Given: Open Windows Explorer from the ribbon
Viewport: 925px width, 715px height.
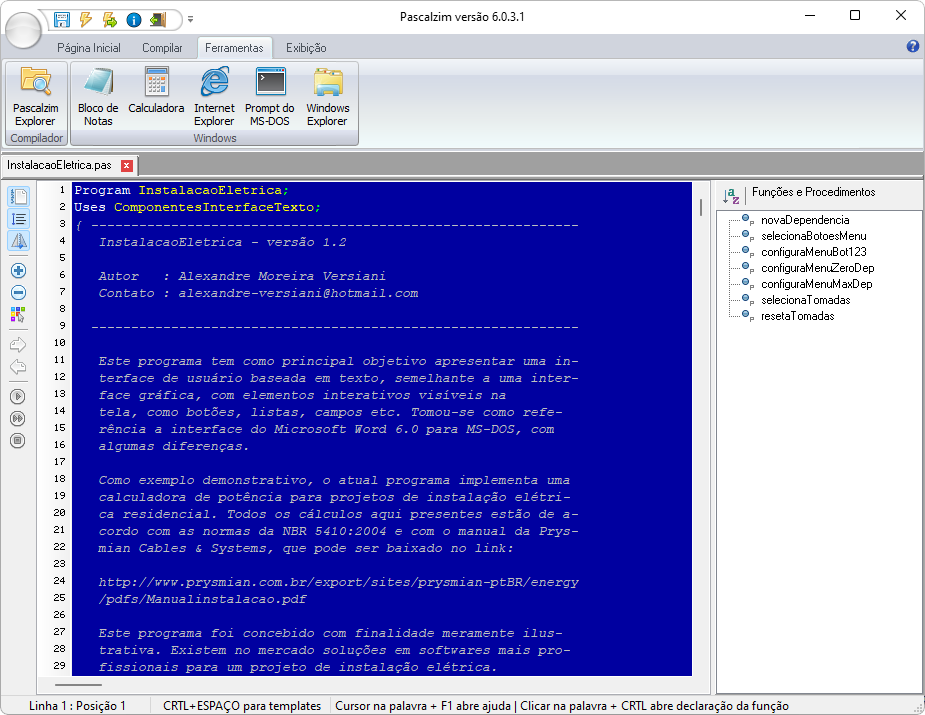Looking at the screenshot, I should tap(327, 97).
